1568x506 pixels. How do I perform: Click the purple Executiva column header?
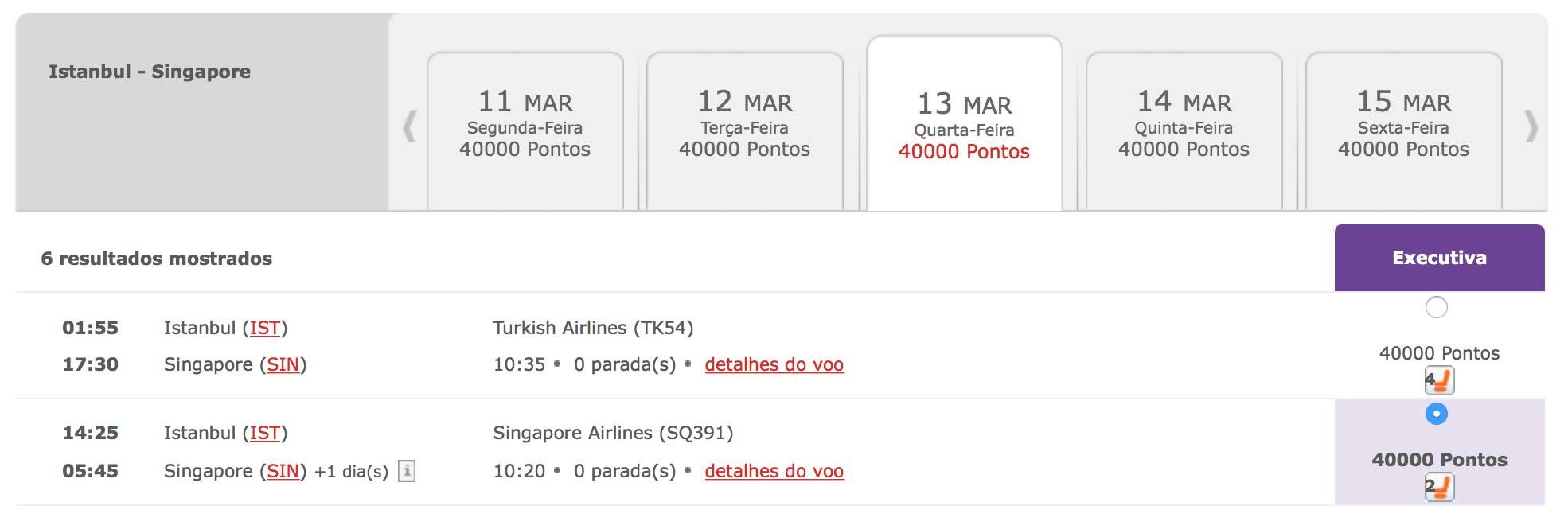(1439, 258)
